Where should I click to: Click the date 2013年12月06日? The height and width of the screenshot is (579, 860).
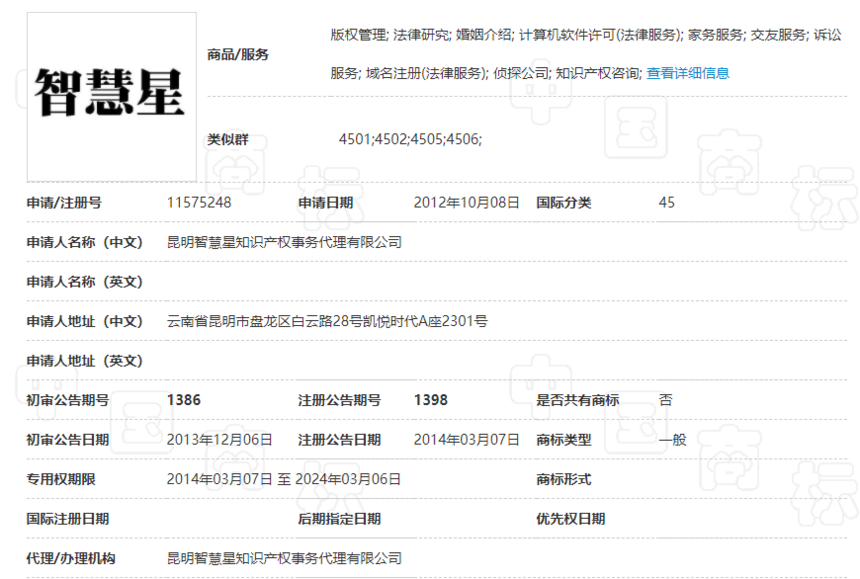pyautogui.click(x=219, y=440)
